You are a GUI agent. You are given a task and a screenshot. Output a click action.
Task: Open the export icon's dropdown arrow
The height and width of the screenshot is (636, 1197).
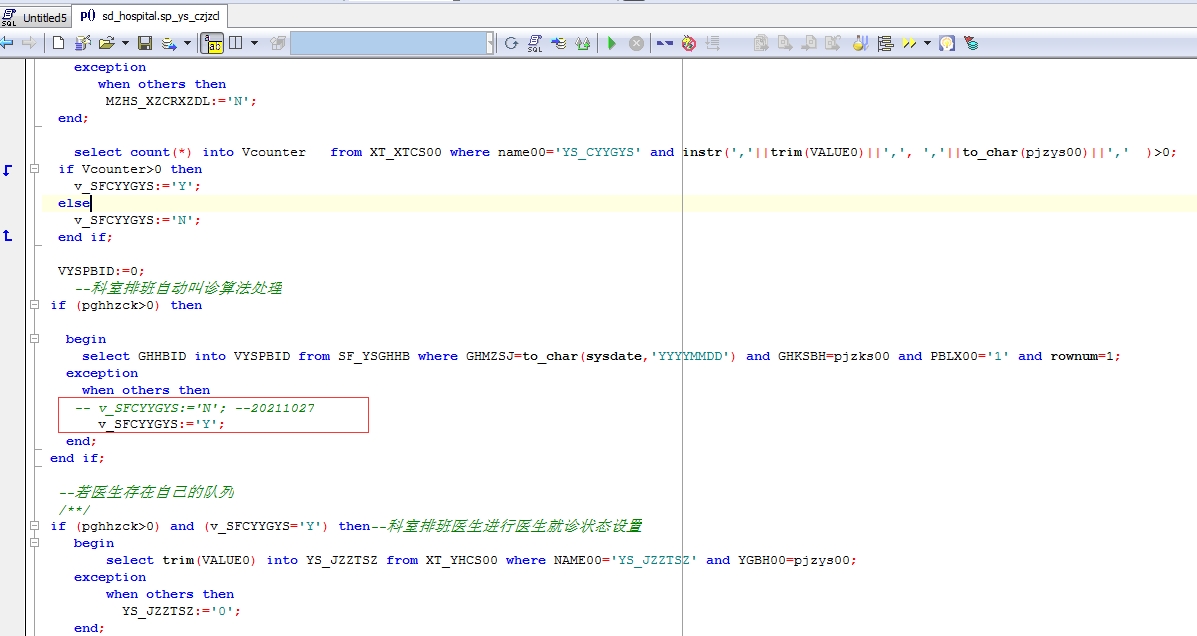pyautogui.click(x=187, y=44)
